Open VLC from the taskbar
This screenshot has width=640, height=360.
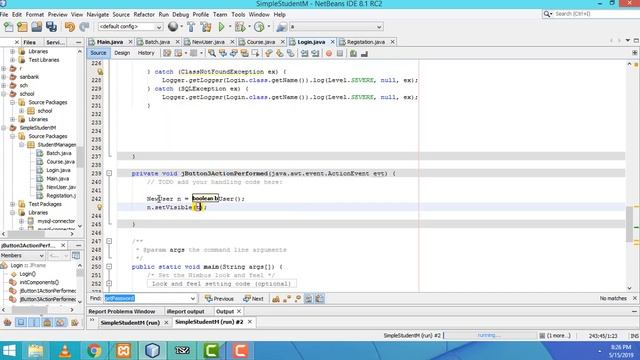pos(65,351)
